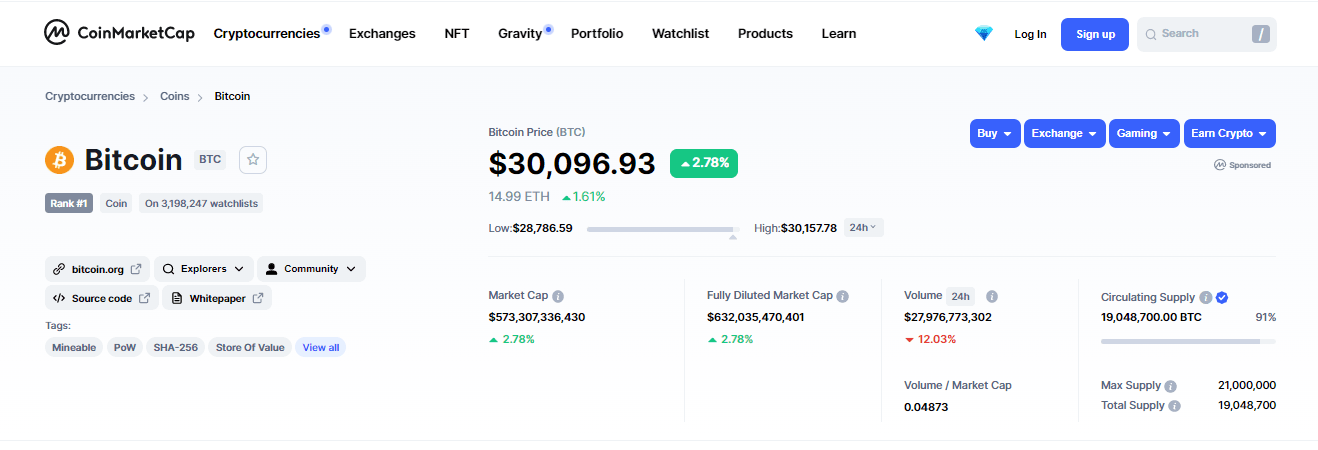Change the 24h range dropdown for Low/High
Viewport: 1318px width, 450px height.
863,228
